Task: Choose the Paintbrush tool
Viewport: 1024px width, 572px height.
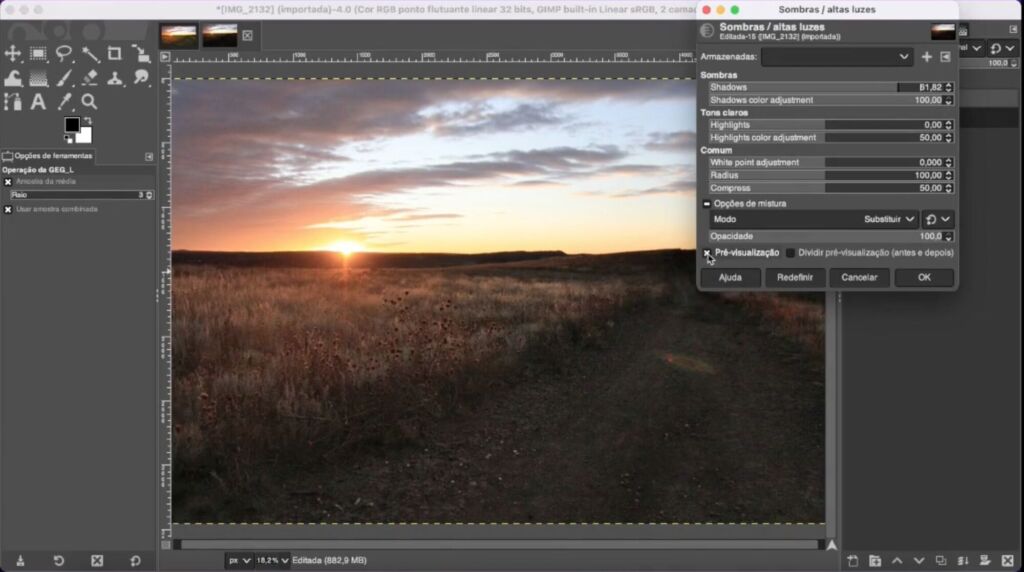Action: point(64,78)
